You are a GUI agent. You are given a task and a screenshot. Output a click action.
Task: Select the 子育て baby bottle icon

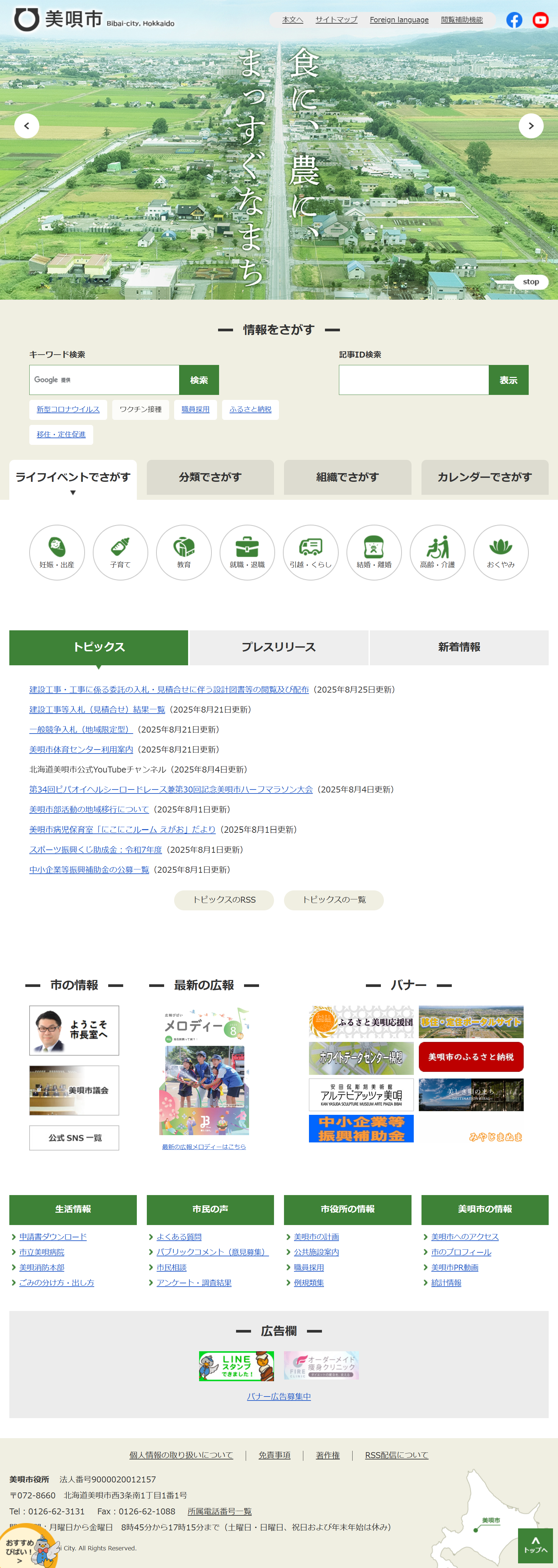121,553
